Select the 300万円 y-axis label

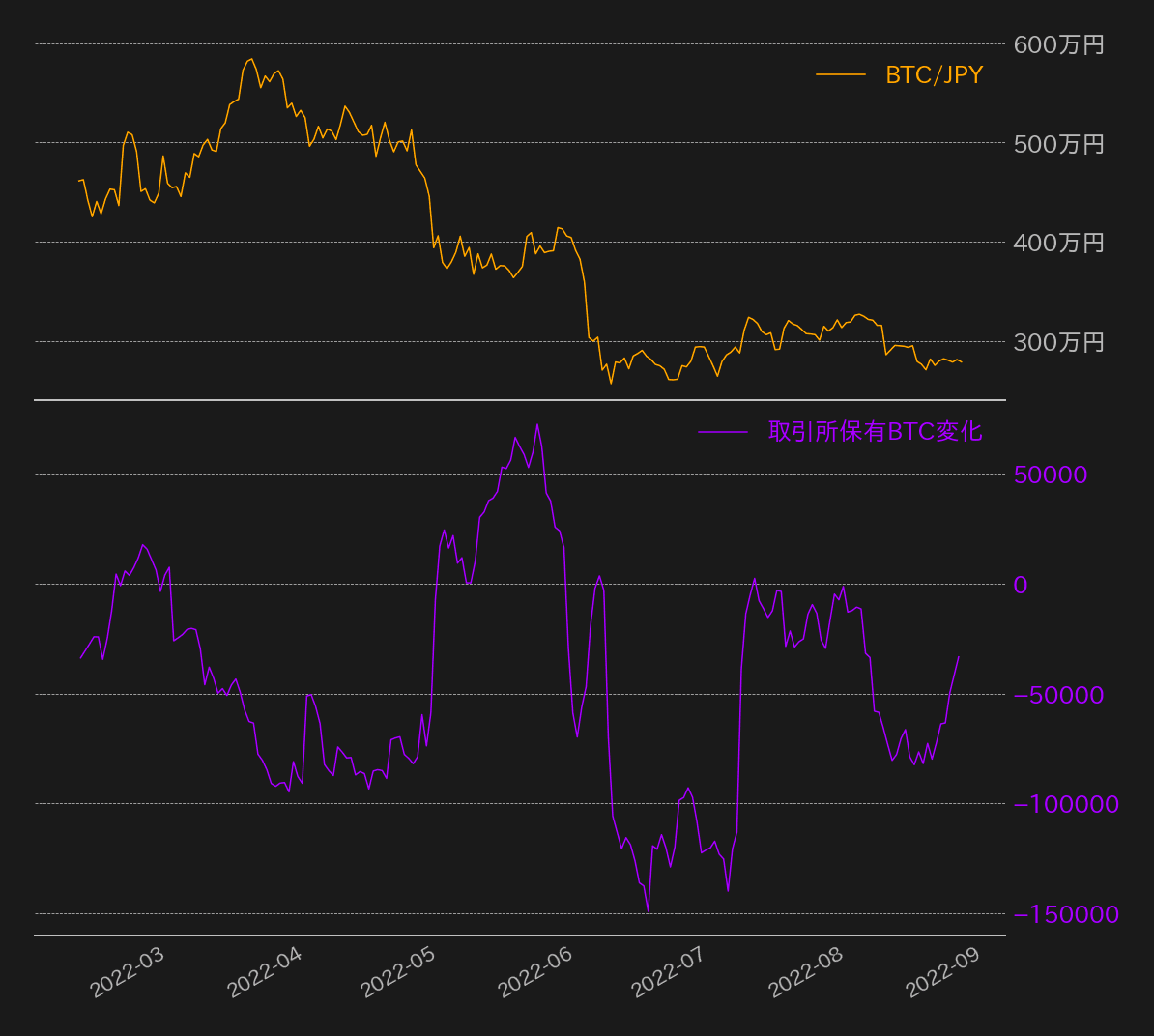[1058, 343]
